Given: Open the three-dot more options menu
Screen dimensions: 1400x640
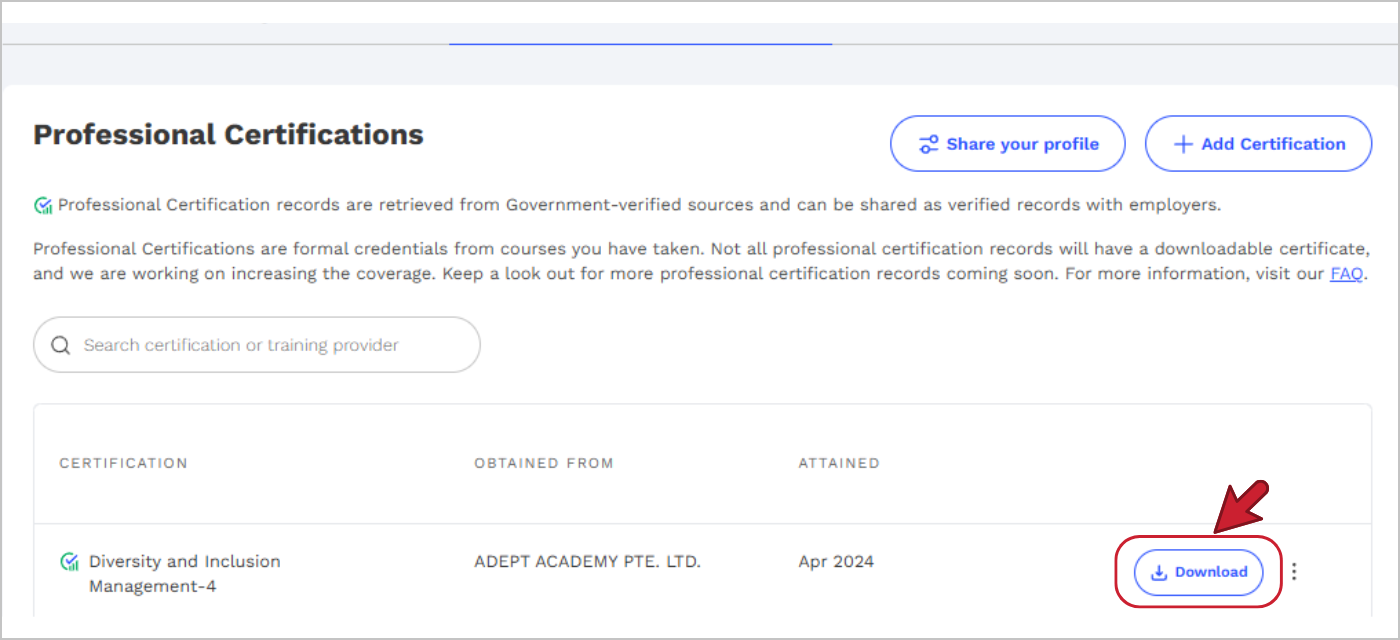Looking at the screenshot, I should 1295,572.
